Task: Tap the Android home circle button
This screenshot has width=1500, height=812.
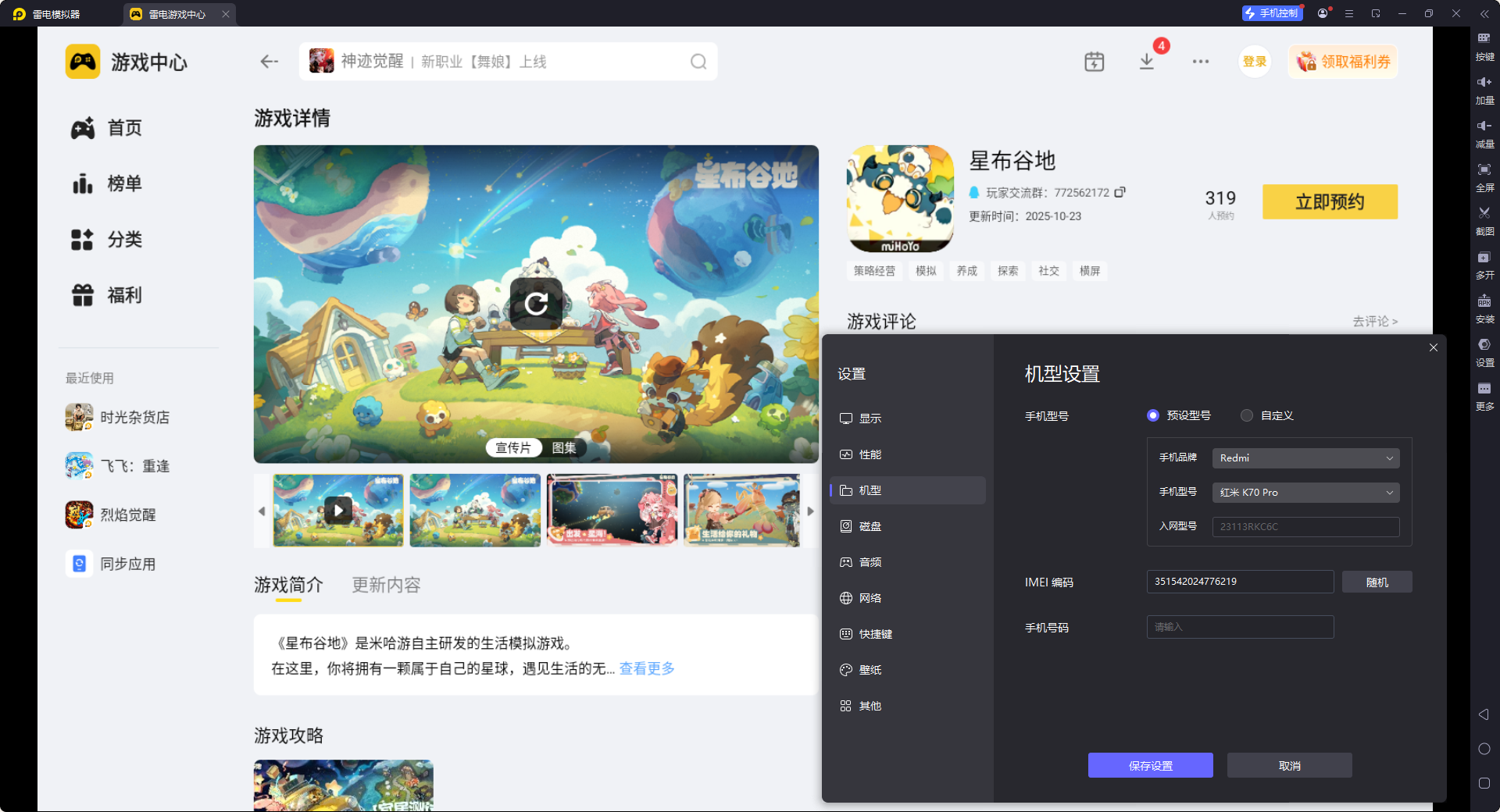Action: [1484, 749]
